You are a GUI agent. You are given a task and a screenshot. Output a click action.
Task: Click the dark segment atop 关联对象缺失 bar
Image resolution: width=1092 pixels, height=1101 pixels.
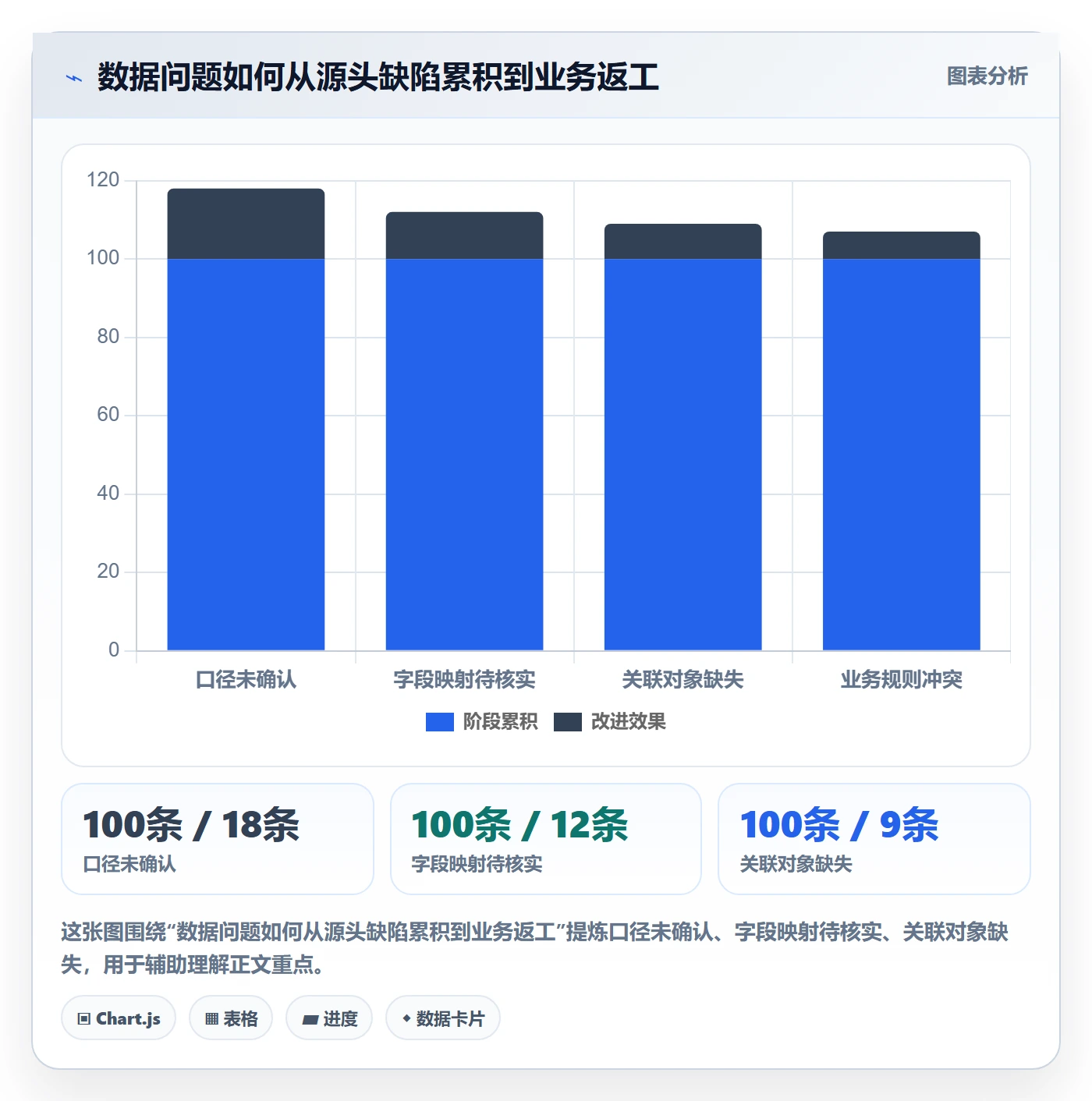[x=682, y=242]
